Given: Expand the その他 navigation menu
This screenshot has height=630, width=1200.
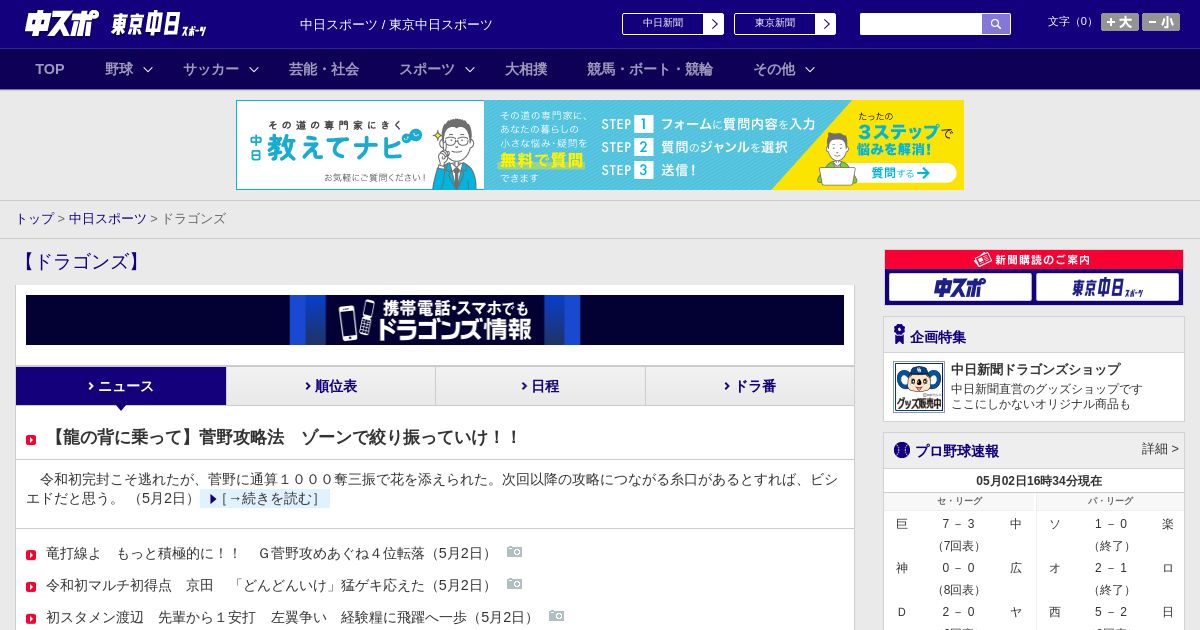Looking at the screenshot, I should pos(784,69).
